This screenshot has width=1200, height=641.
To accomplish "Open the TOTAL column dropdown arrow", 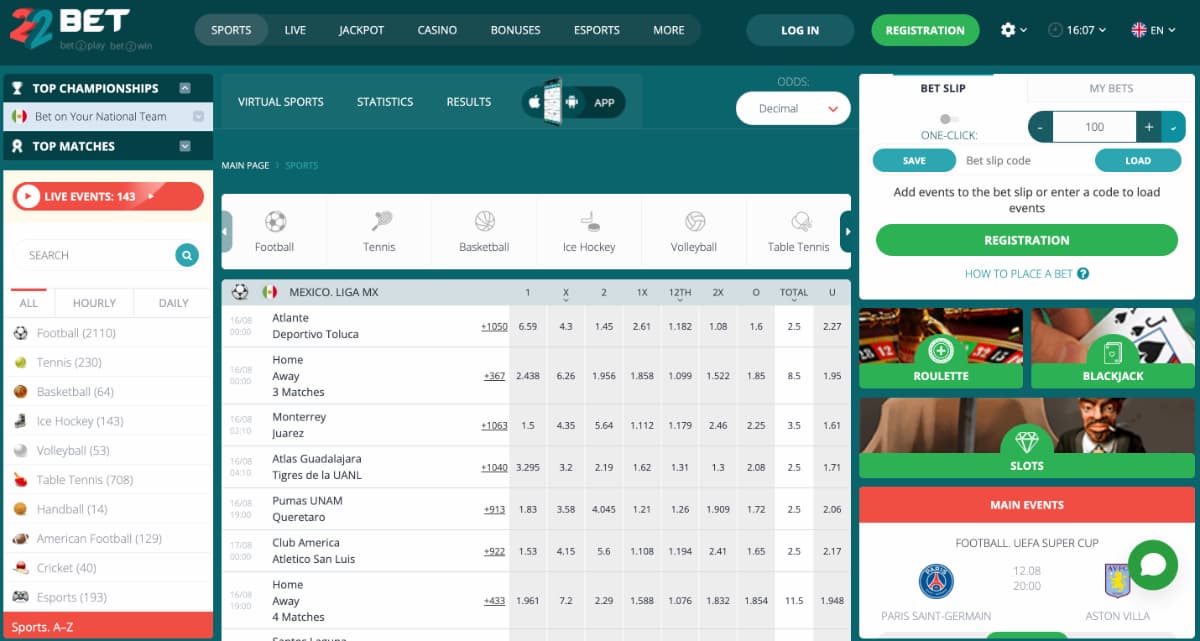I will pos(794,300).
